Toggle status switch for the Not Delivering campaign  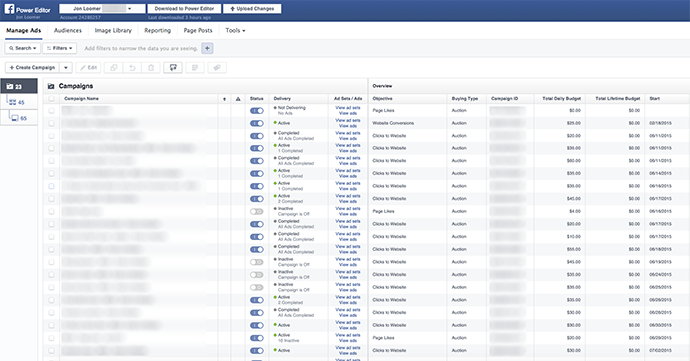[x=257, y=111]
